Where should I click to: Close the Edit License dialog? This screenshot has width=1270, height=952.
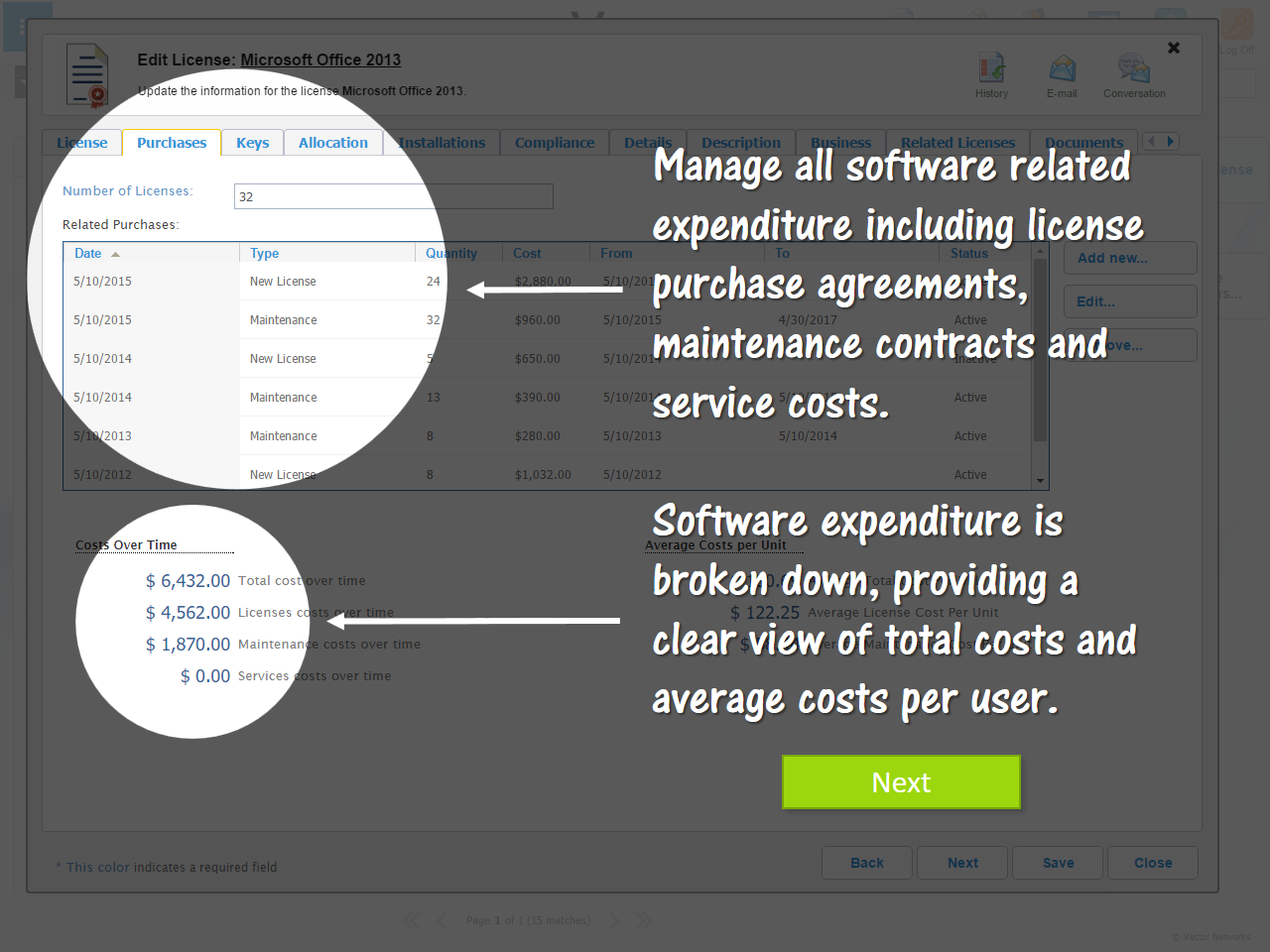coord(1174,48)
